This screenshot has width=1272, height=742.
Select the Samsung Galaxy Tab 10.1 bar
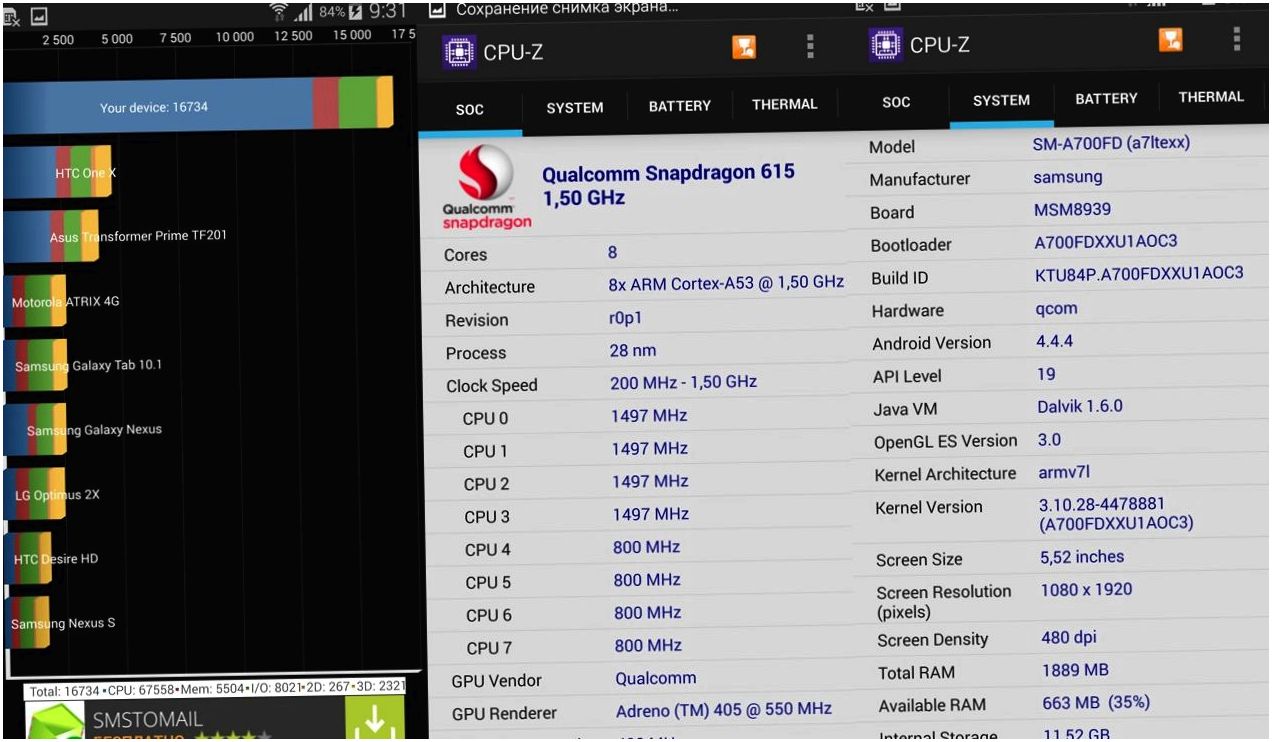[35, 365]
